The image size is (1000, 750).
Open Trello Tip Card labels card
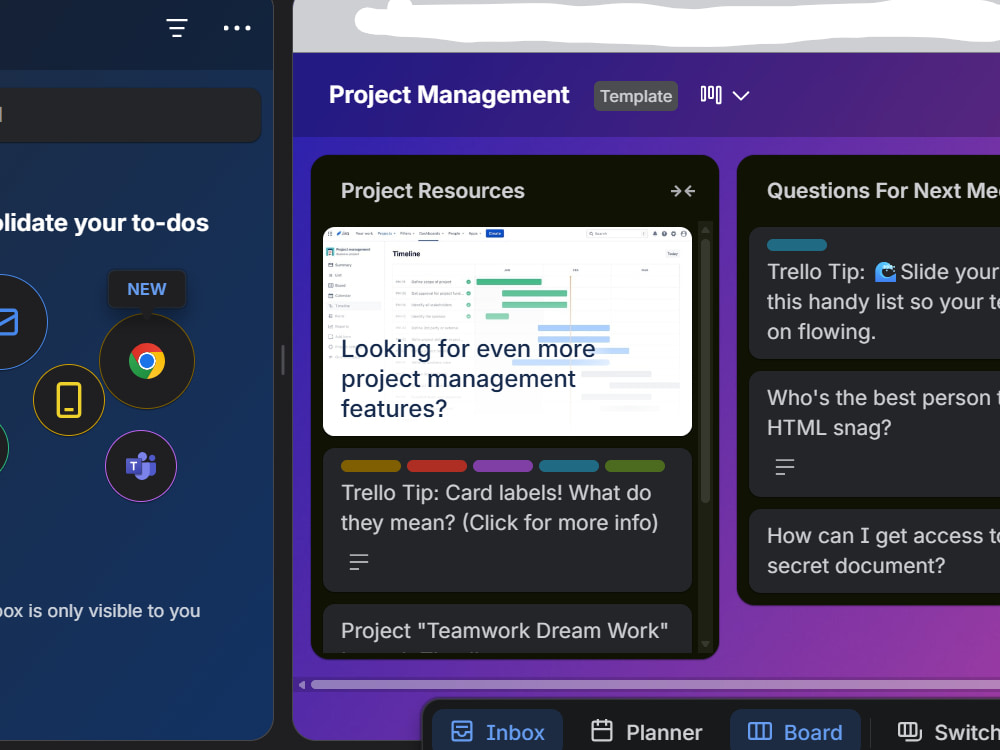pos(507,520)
